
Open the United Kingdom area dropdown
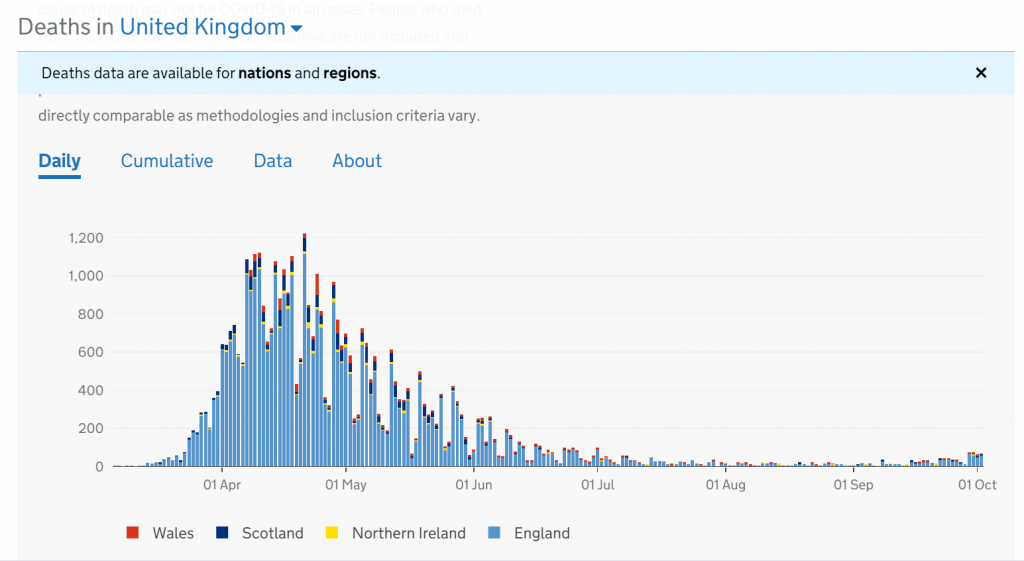pos(202,27)
